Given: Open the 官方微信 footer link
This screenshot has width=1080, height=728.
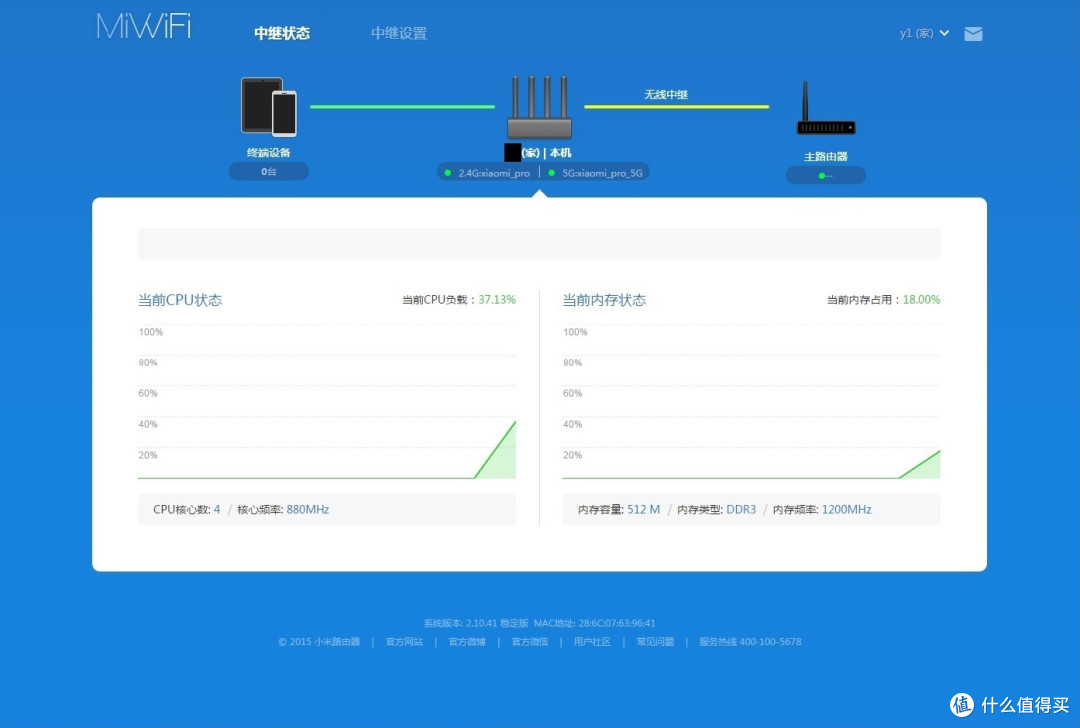Looking at the screenshot, I should click(x=530, y=642).
